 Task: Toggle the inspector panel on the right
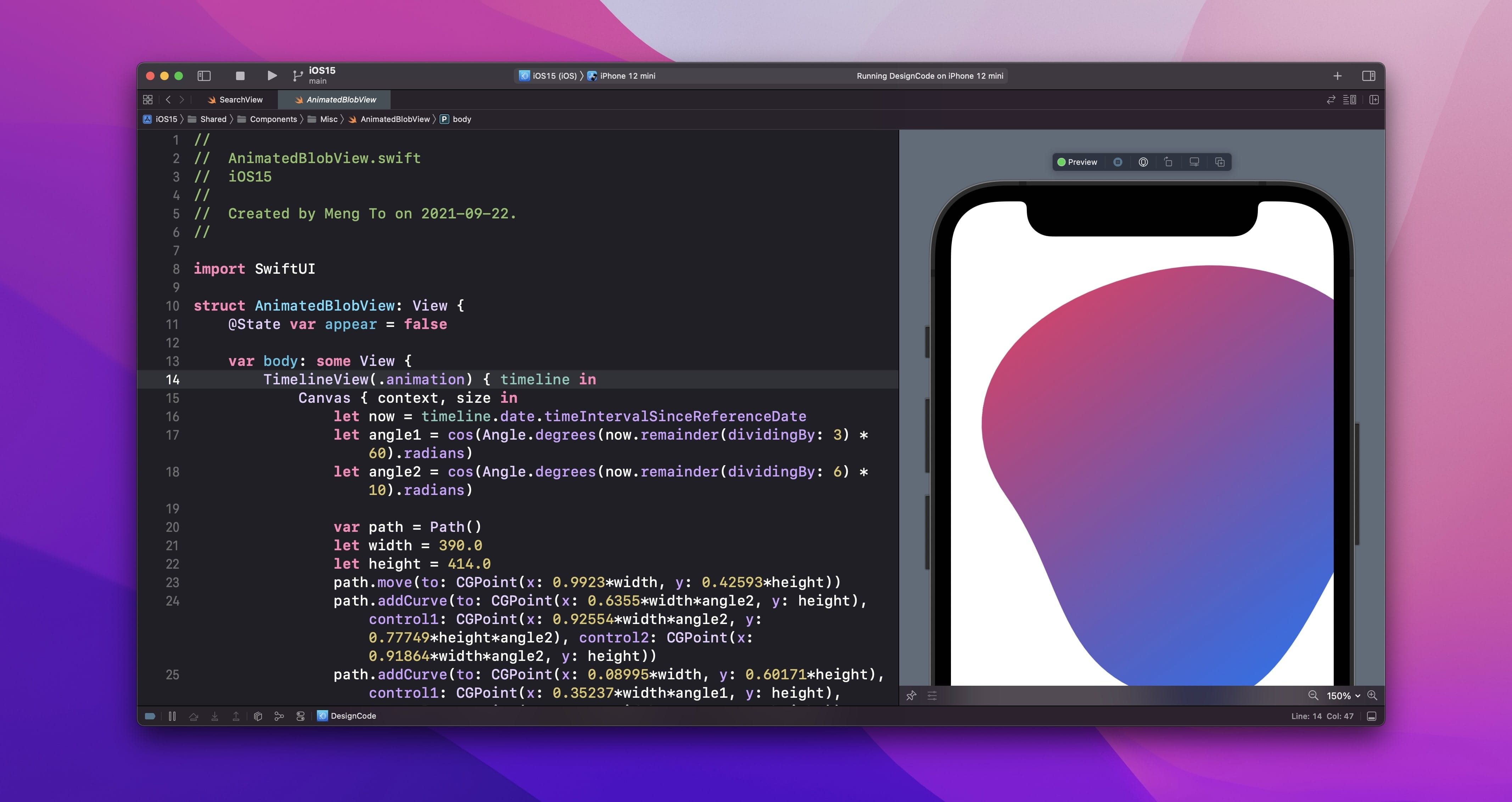pos(1368,76)
